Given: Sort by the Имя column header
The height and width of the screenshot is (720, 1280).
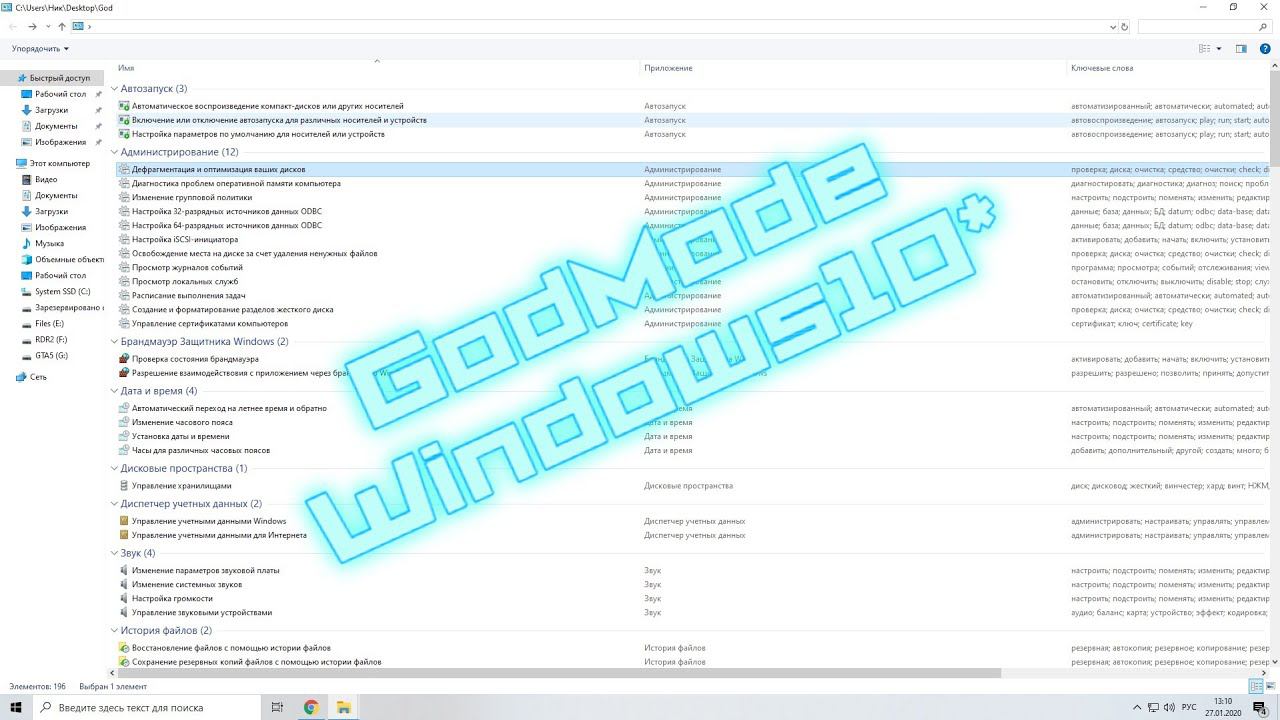Looking at the screenshot, I should tap(126, 68).
